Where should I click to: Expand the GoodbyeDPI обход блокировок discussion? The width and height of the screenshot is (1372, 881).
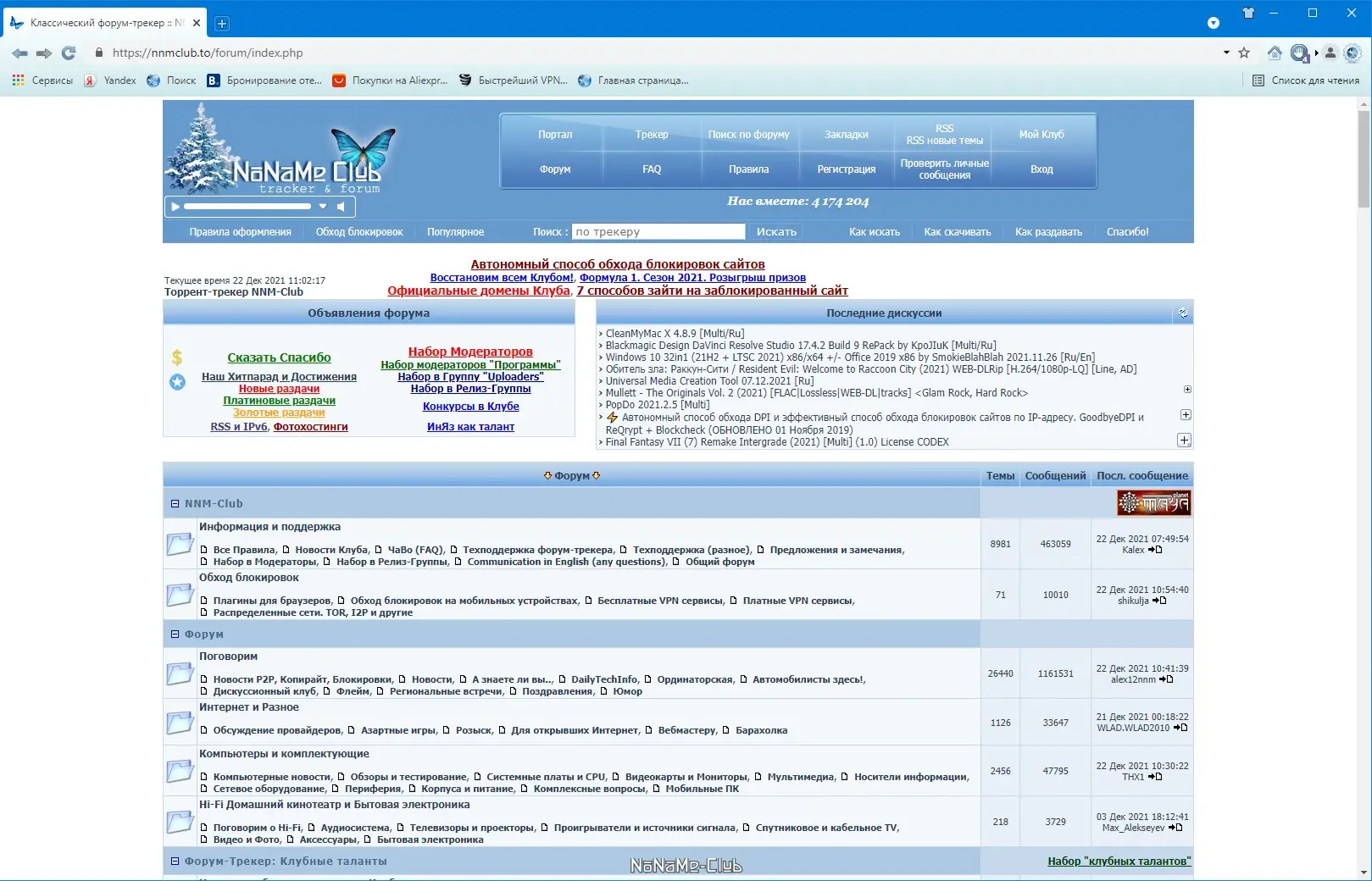click(x=1186, y=415)
